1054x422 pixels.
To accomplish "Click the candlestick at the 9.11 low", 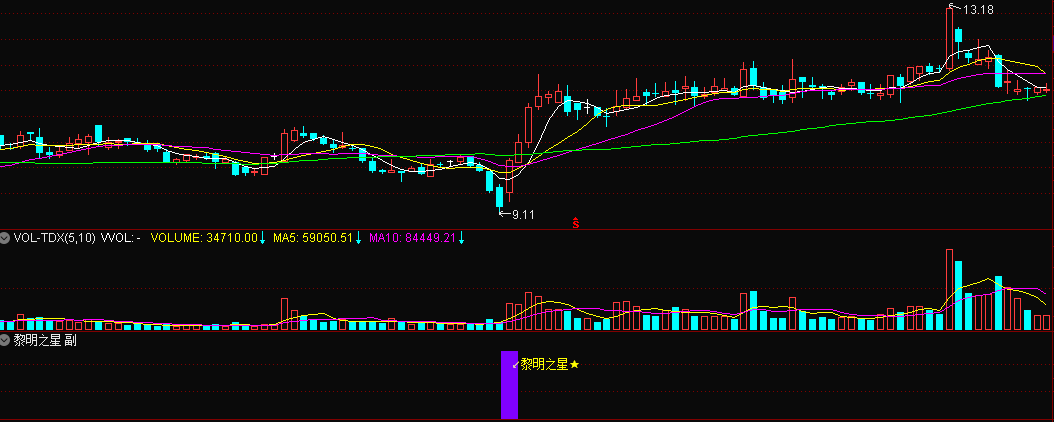I will tap(499, 196).
